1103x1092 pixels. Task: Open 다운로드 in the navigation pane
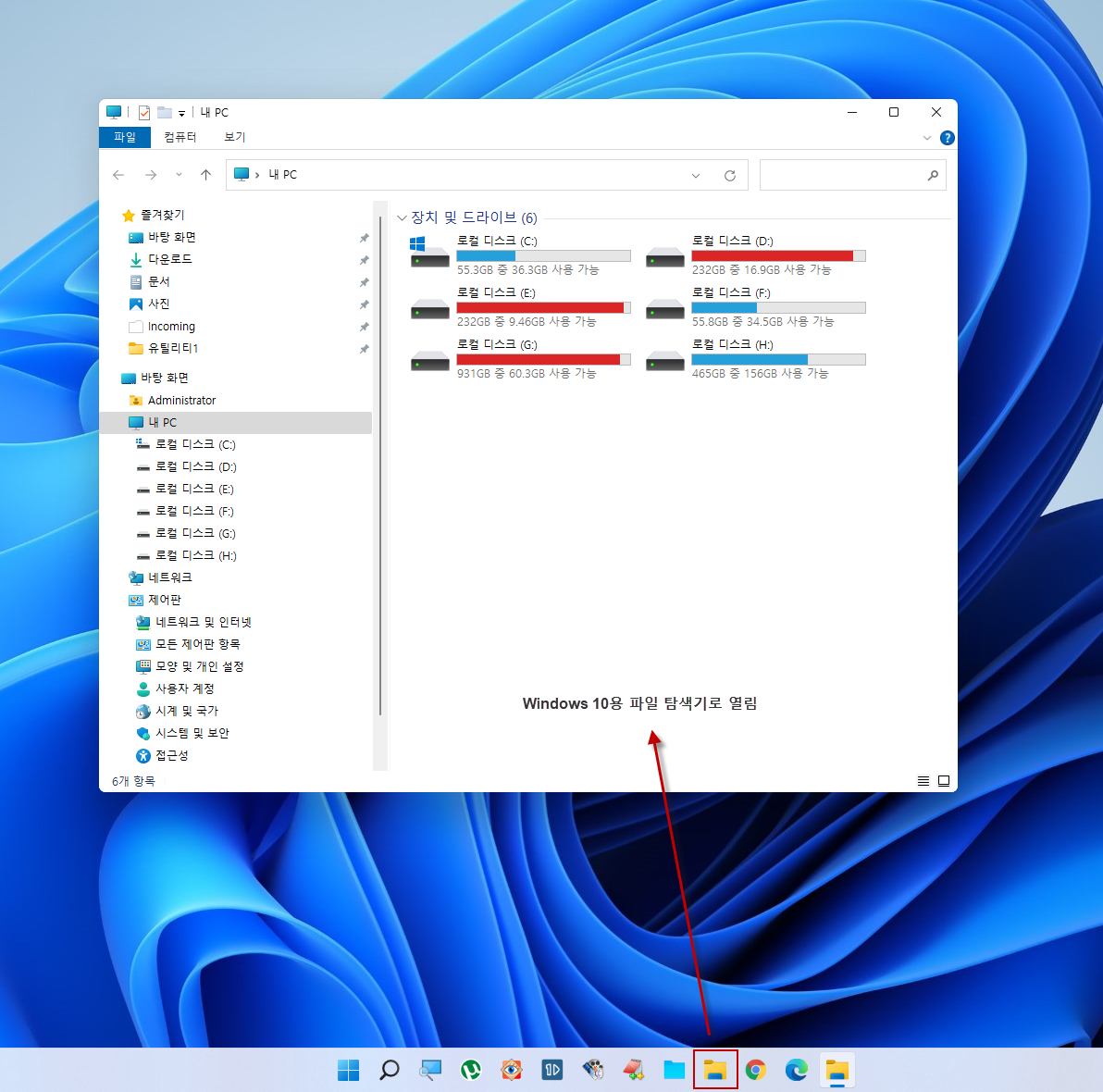click(169, 260)
